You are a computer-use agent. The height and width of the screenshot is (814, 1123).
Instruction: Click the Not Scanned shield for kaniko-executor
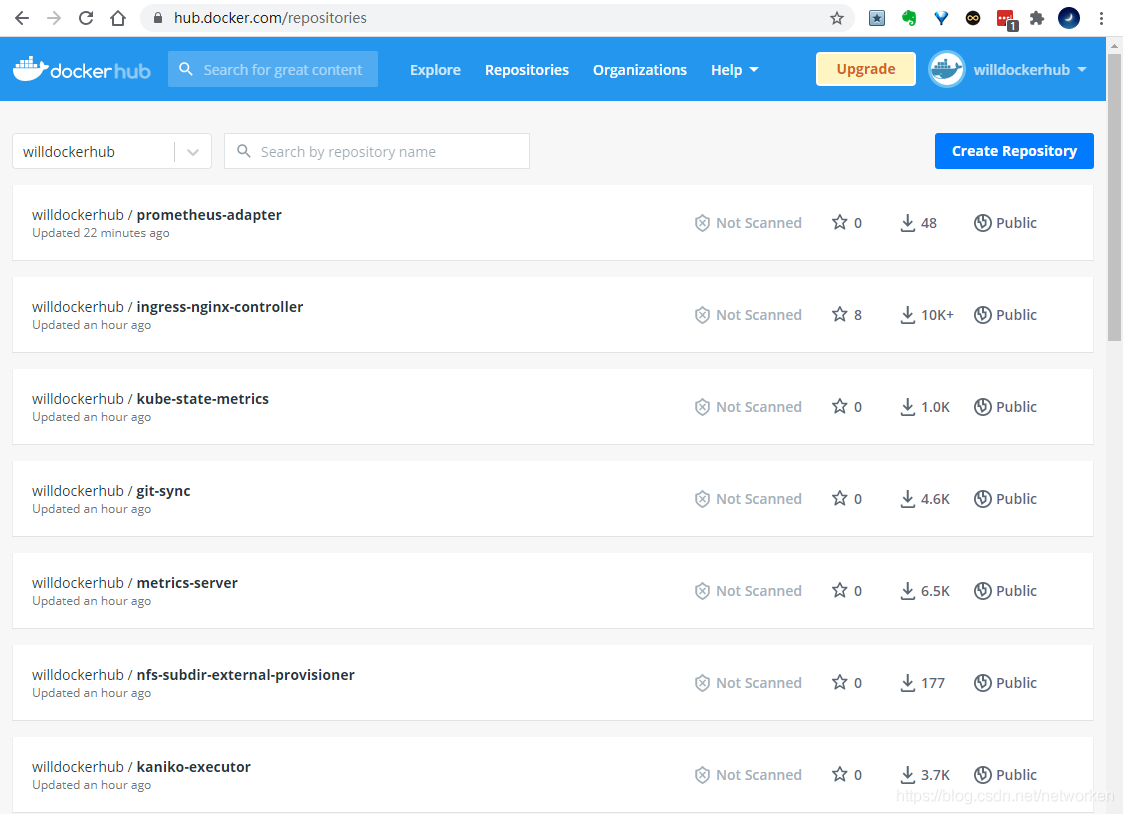coord(702,775)
